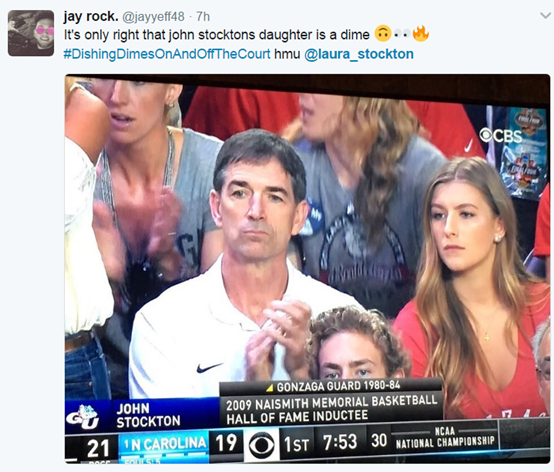Open the jay rock. display name link
Screen dimensions: 554x472
point(91,16)
